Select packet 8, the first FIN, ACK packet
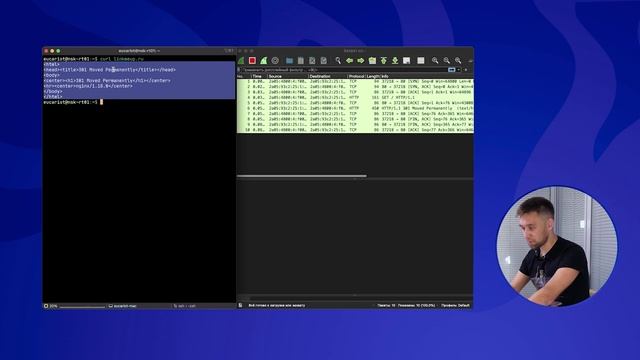The width and height of the screenshot is (640, 360). pyautogui.click(x=355, y=119)
